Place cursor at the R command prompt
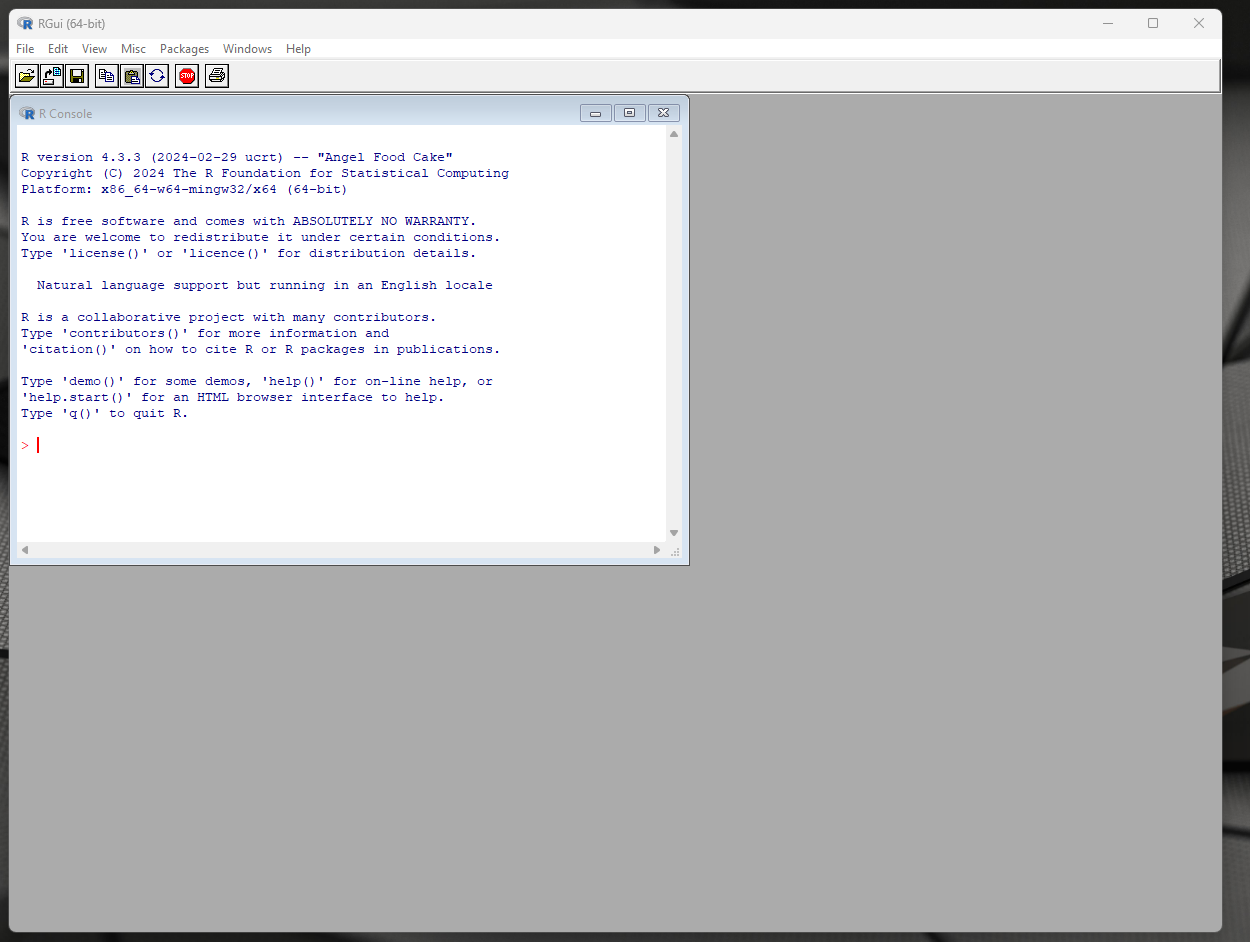 tap(40, 444)
